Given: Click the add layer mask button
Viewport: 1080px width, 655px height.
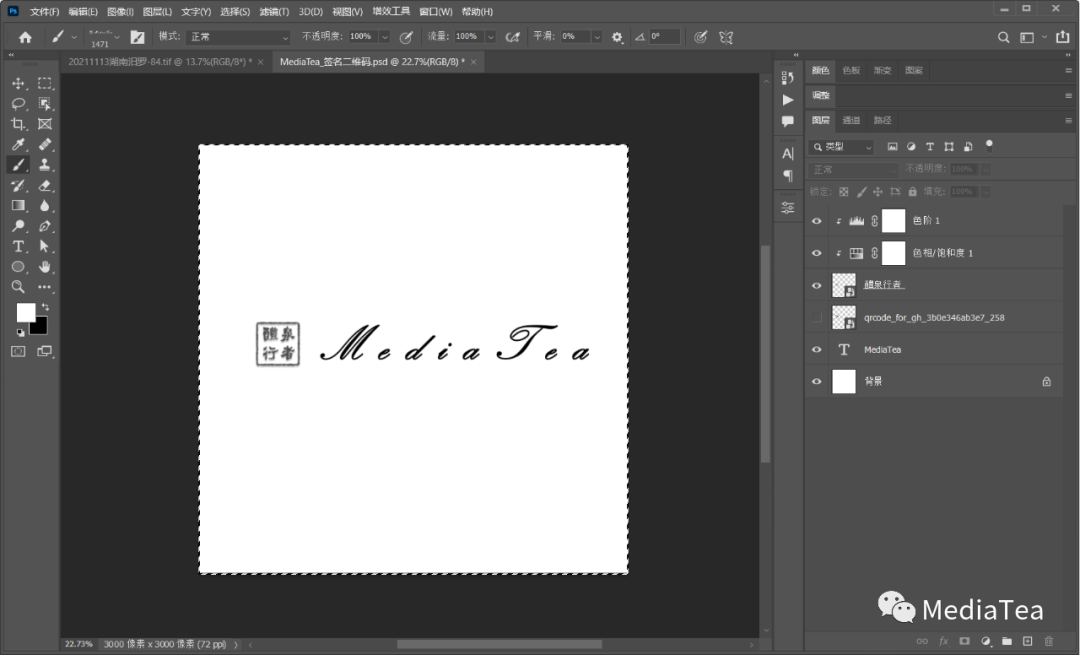Looking at the screenshot, I should [x=964, y=641].
